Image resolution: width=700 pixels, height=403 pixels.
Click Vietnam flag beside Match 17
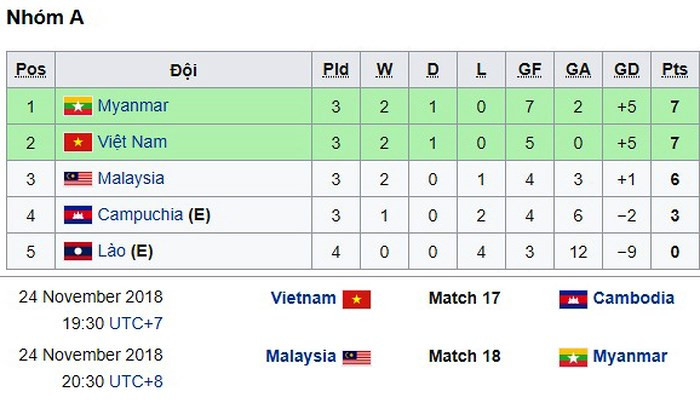[x=356, y=299]
